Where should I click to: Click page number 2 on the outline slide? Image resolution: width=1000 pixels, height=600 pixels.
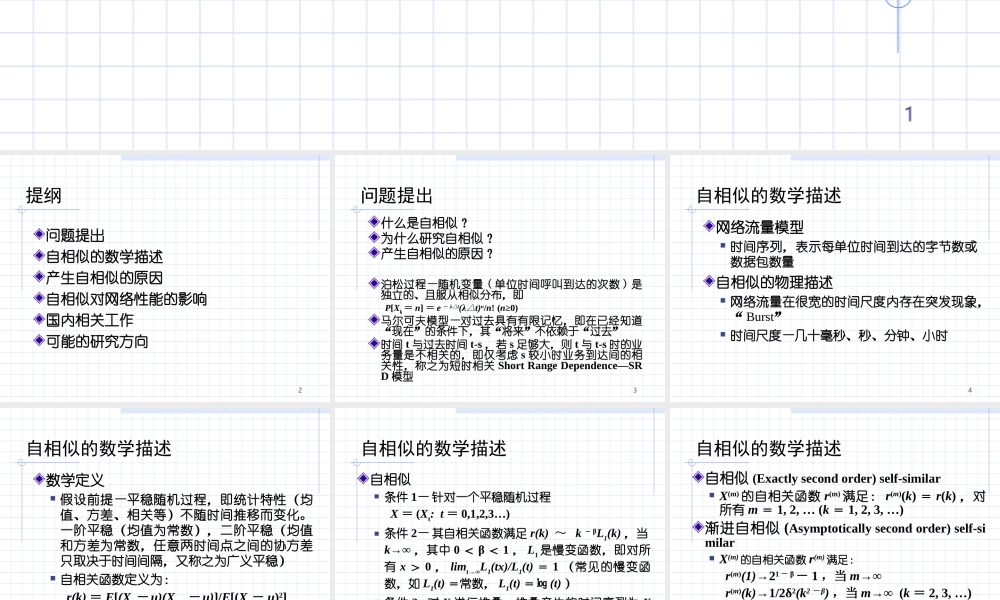300,390
